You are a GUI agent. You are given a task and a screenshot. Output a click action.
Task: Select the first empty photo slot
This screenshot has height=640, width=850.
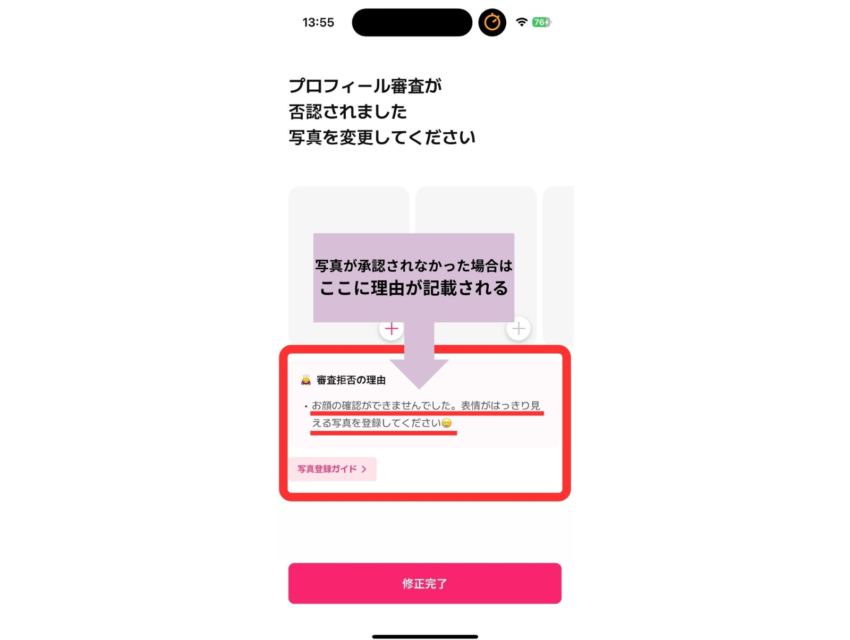point(349,265)
